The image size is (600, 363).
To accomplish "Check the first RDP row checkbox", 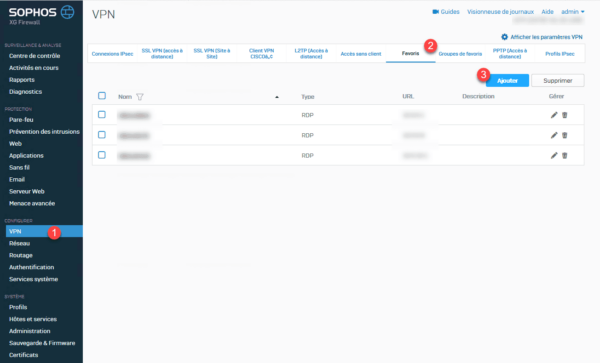I will pyautogui.click(x=102, y=114).
